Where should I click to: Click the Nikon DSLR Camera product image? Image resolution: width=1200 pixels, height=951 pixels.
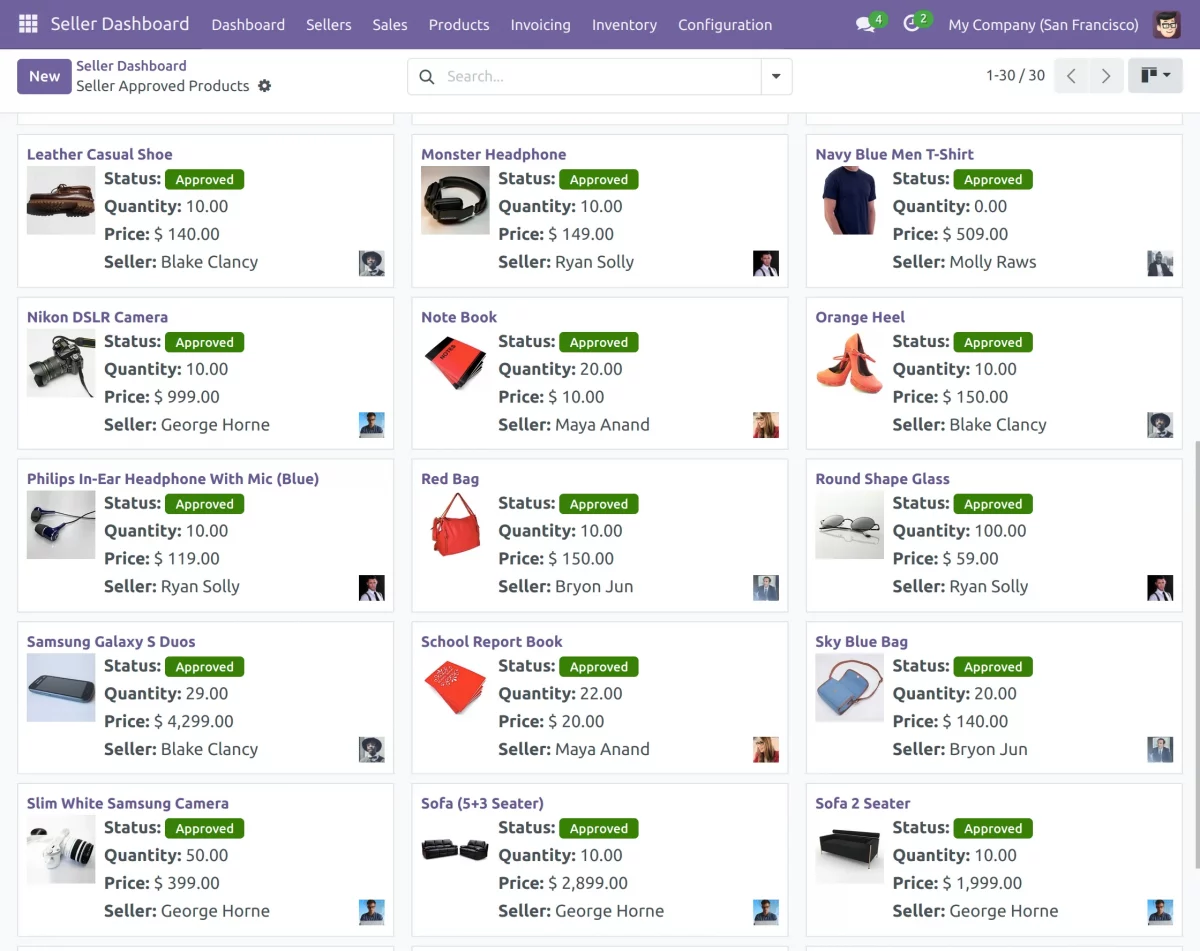click(61, 363)
